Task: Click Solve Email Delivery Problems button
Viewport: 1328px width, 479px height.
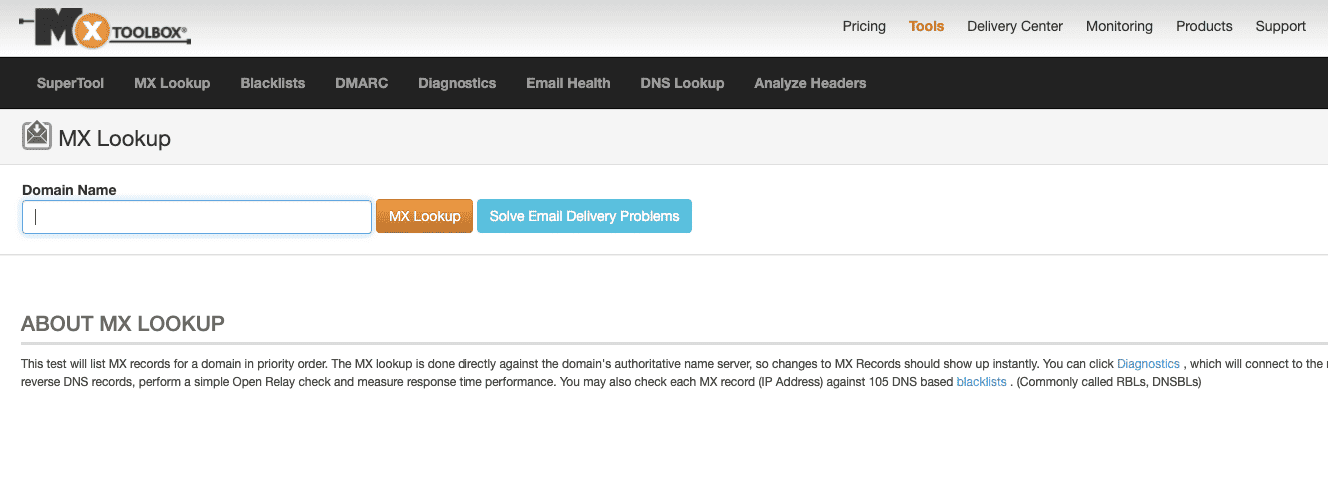Action: click(584, 216)
